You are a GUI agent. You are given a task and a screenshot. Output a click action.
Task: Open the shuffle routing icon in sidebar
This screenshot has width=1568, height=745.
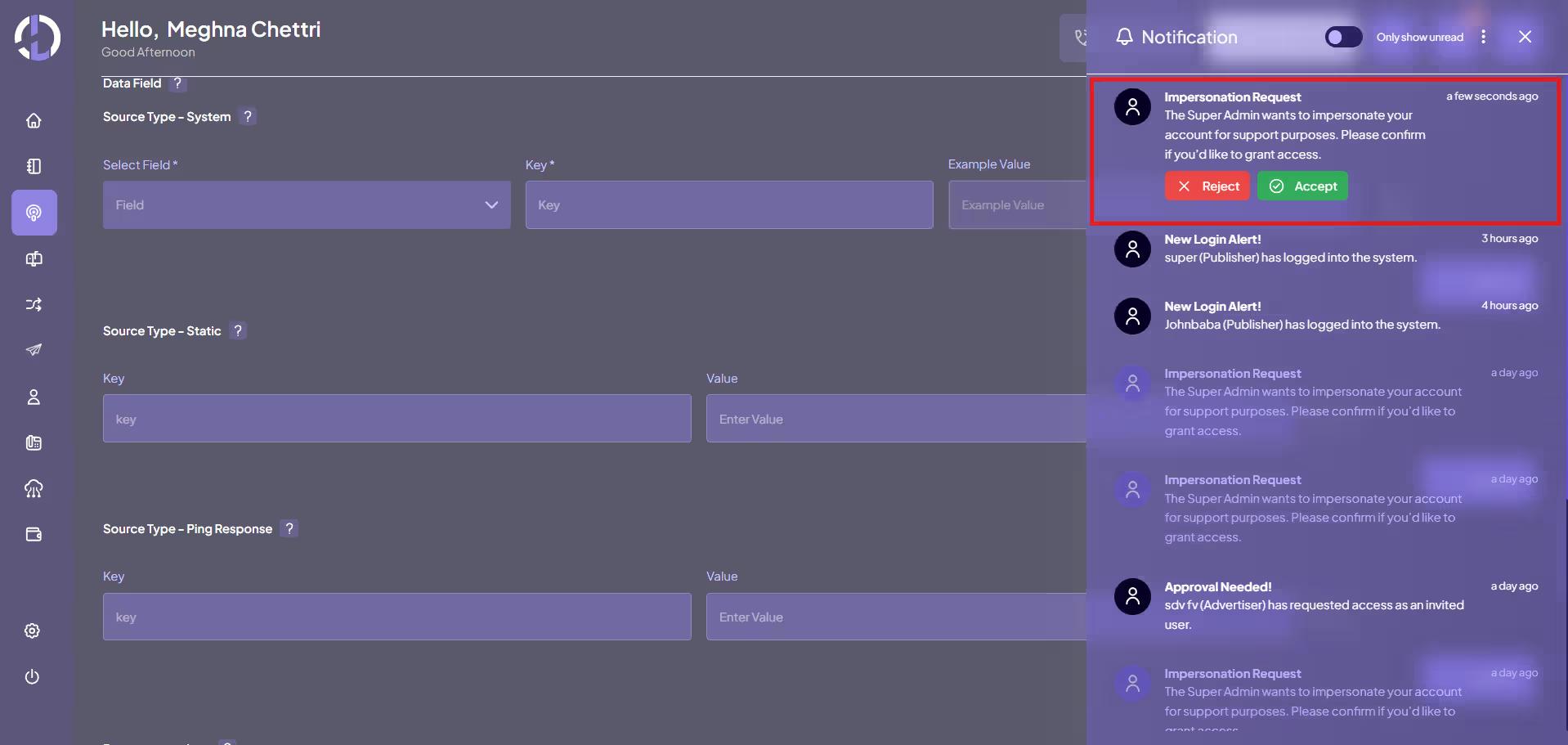34,304
